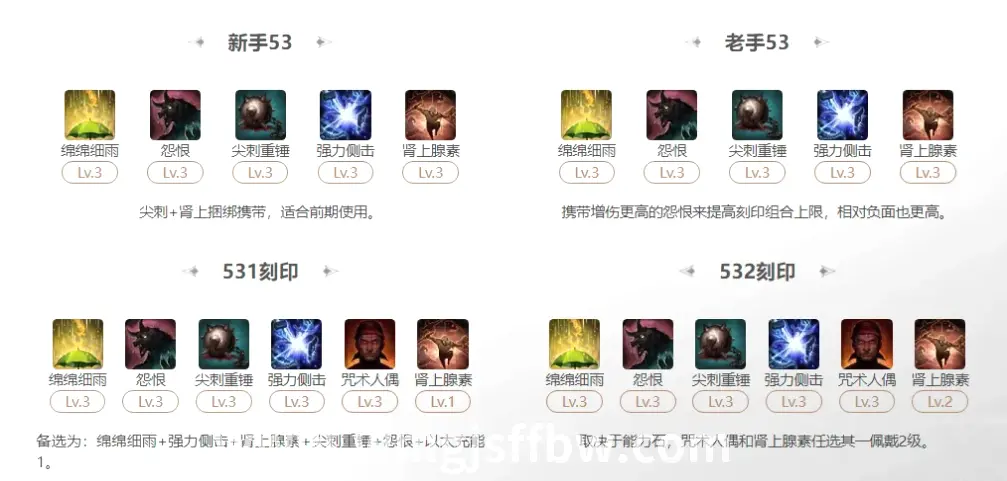Click Lv.2 badge under 532刻印 肾上腺素

point(940,402)
